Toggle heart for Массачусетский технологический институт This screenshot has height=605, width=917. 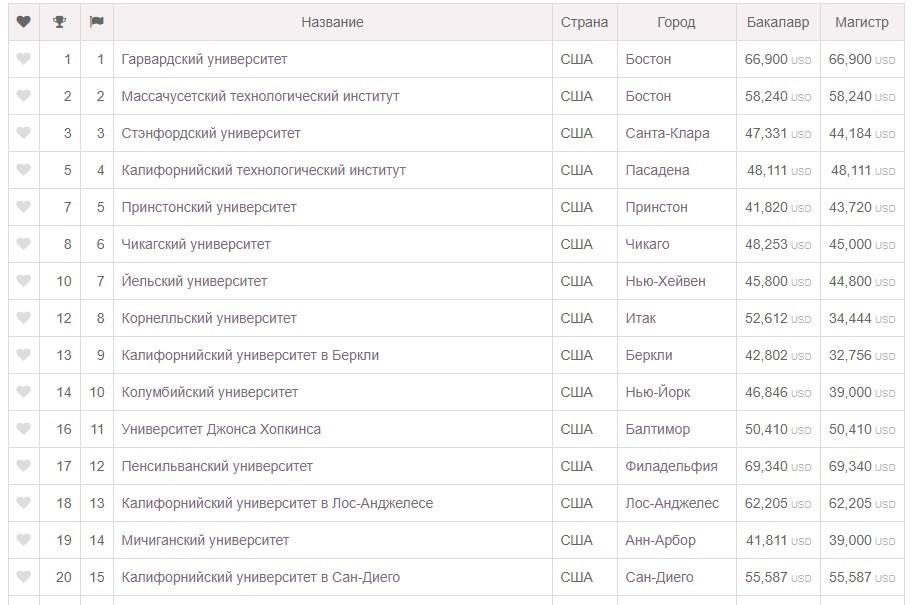23,95
